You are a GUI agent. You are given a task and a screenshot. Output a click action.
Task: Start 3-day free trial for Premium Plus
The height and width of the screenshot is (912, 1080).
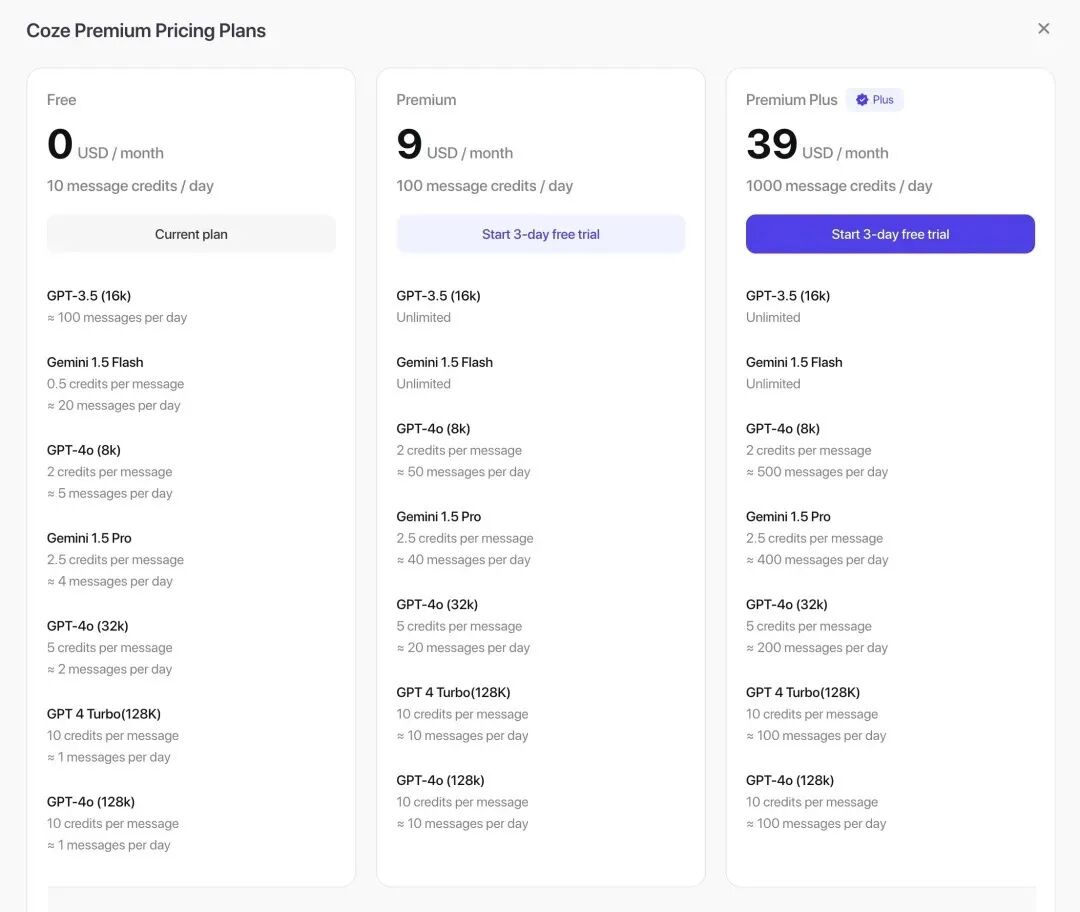[890, 234]
